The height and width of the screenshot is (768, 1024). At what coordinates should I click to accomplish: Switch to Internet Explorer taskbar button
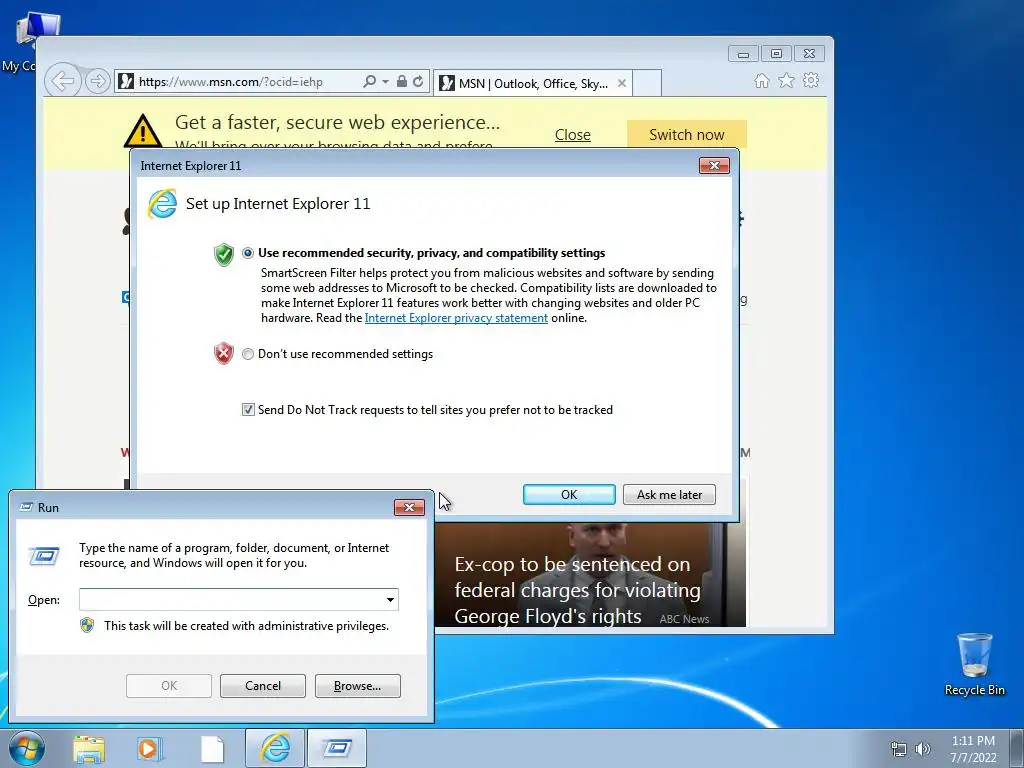pyautogui.click(x=275, y=748)
